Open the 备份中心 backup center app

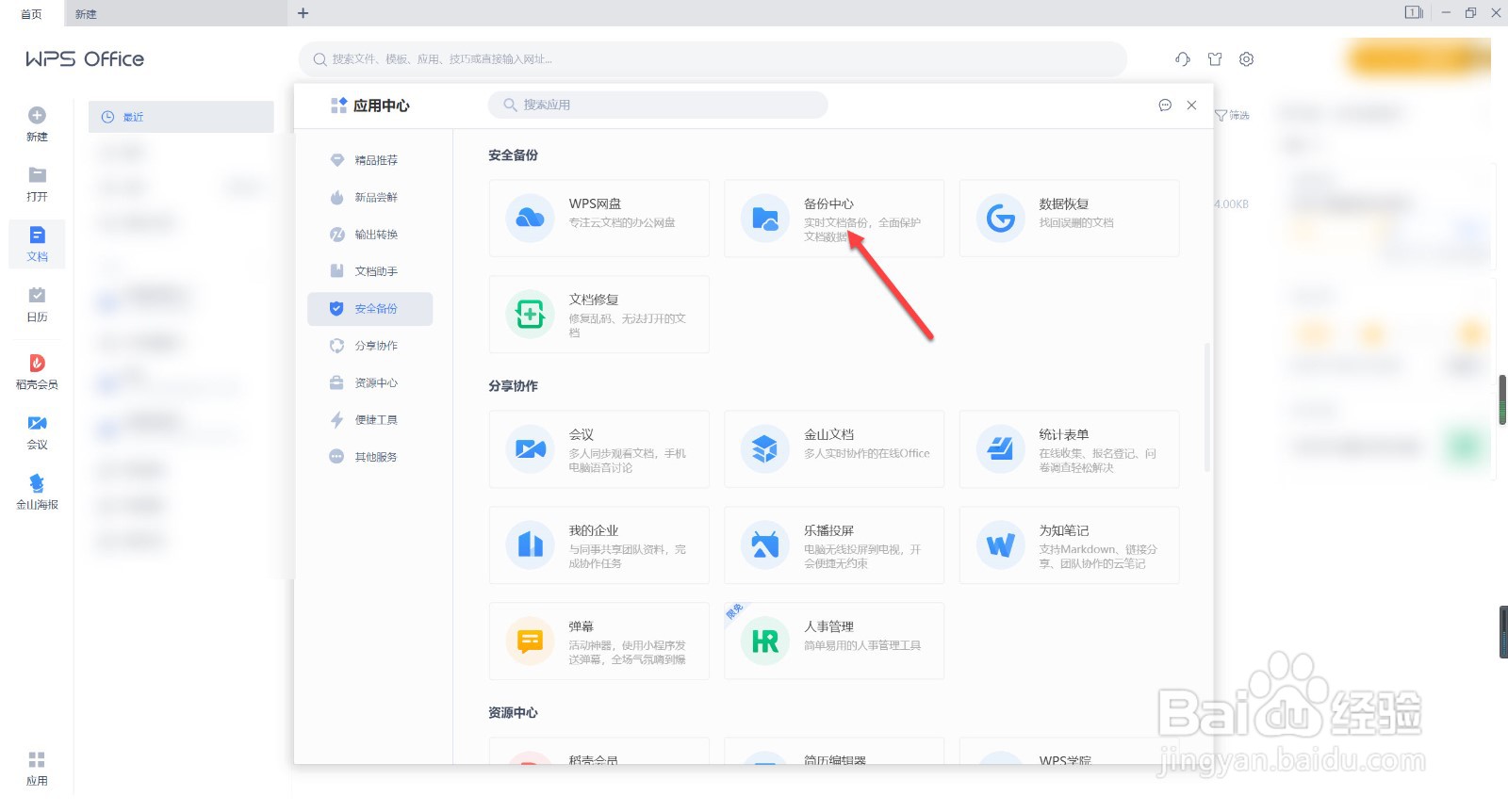pyautogui.click(x=834, y=219)
